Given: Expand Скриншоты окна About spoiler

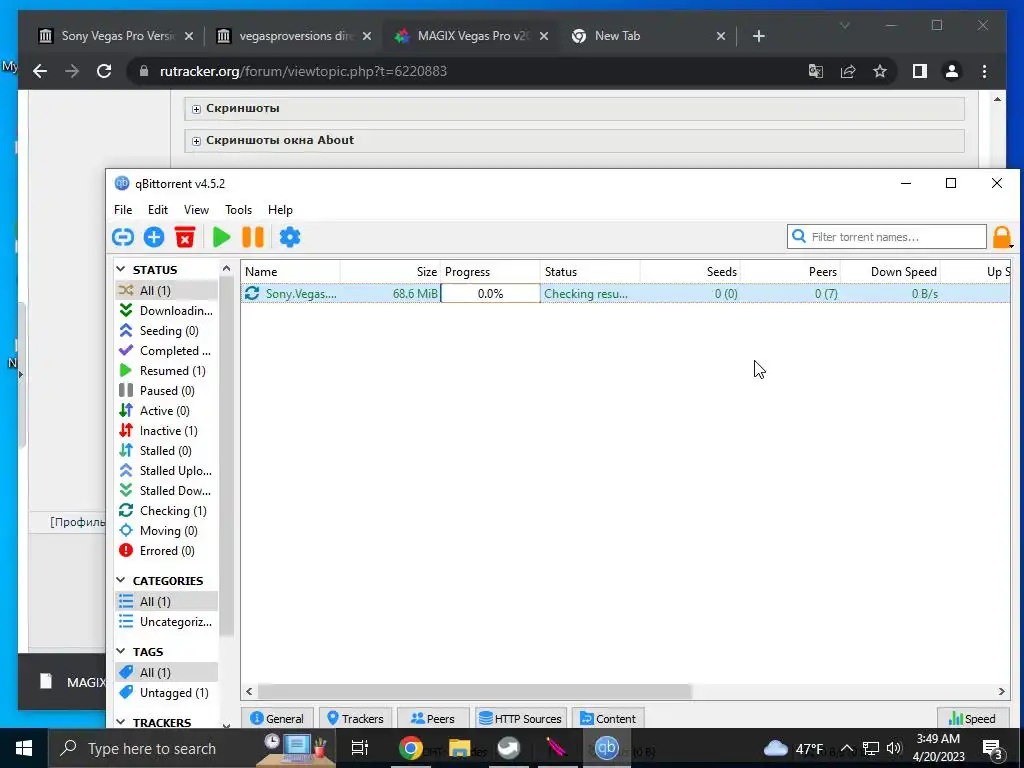Looking at the screenshot, I should click(x=197, y=141).
